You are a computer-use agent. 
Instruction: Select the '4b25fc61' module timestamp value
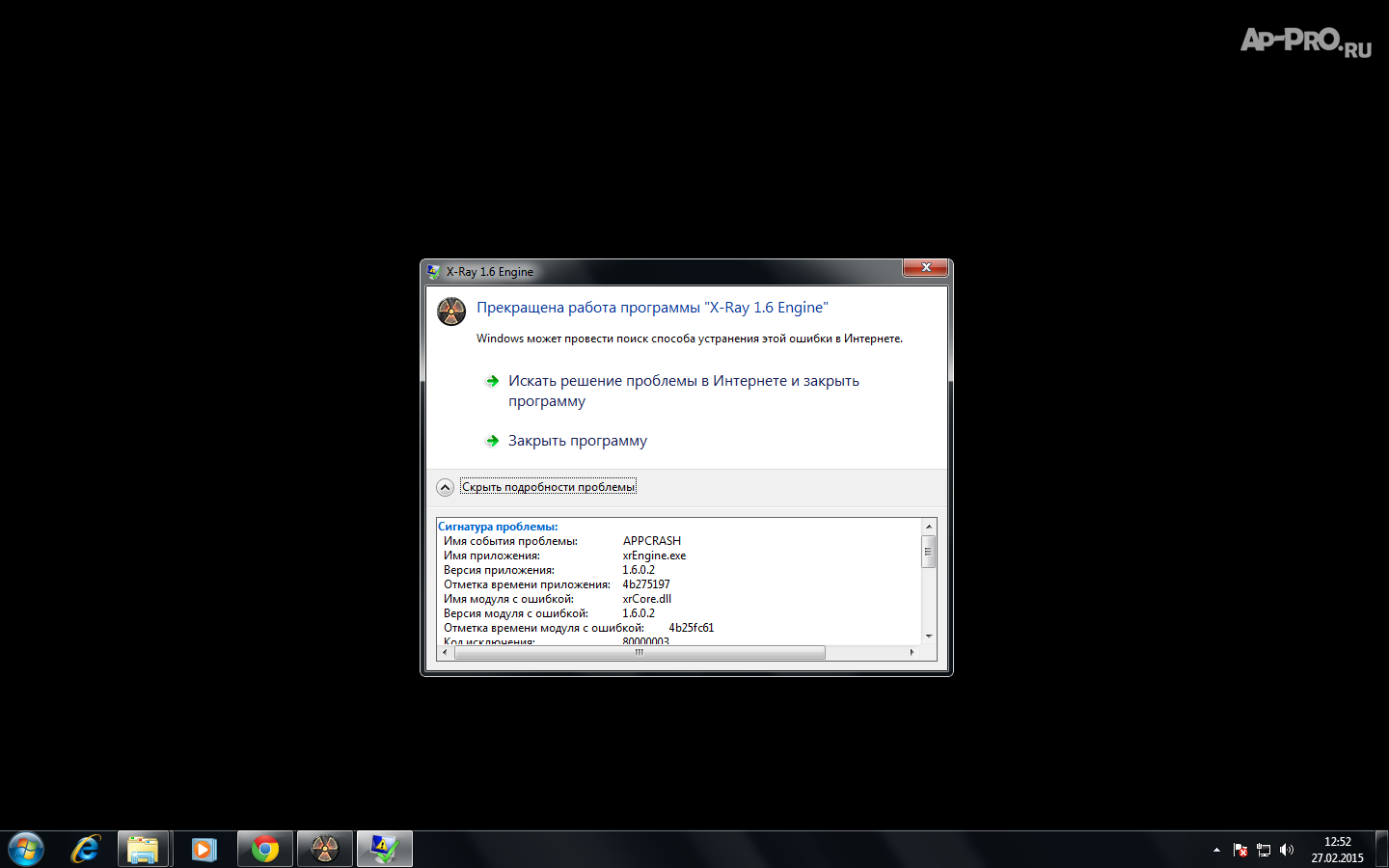(x=692, y=628)
